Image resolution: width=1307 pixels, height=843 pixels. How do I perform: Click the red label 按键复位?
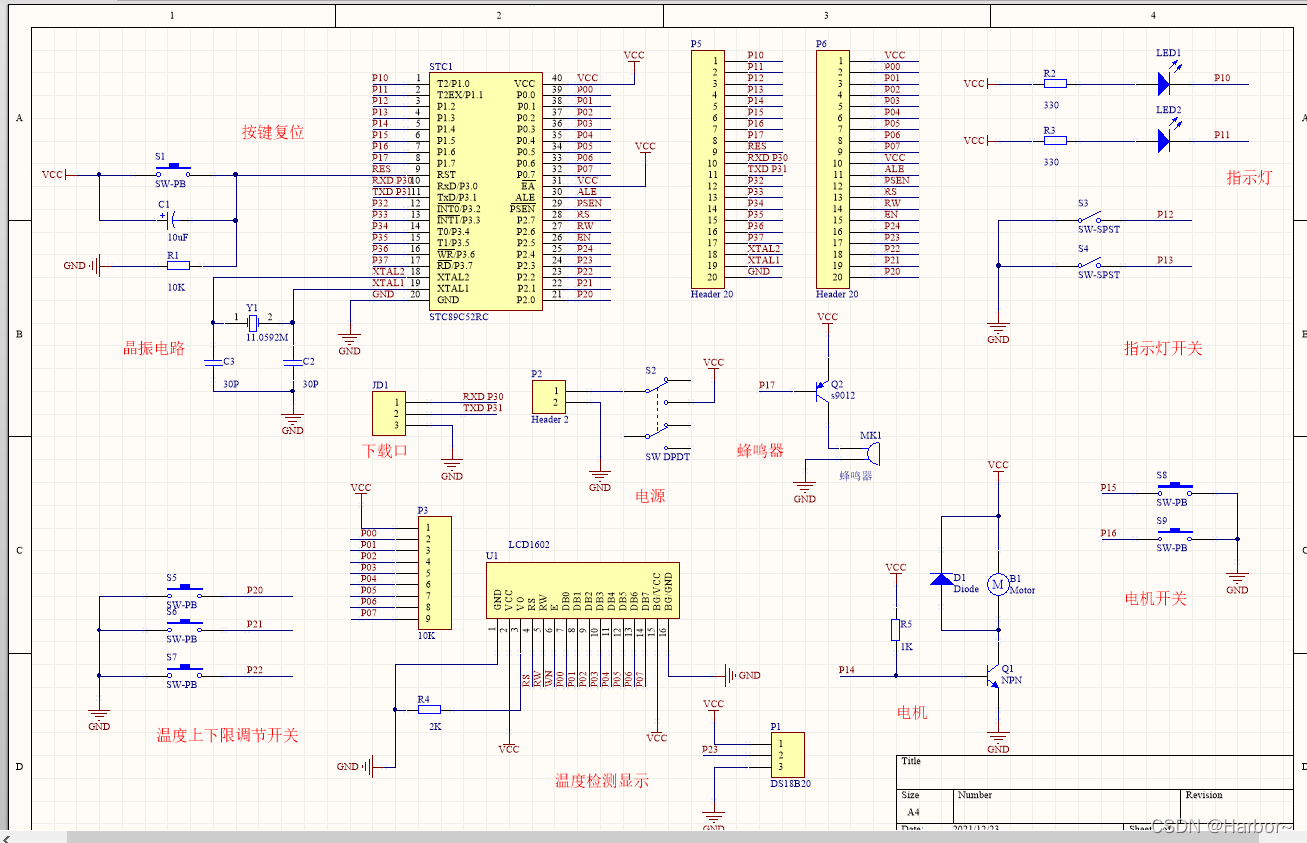(x=273, y=132)
